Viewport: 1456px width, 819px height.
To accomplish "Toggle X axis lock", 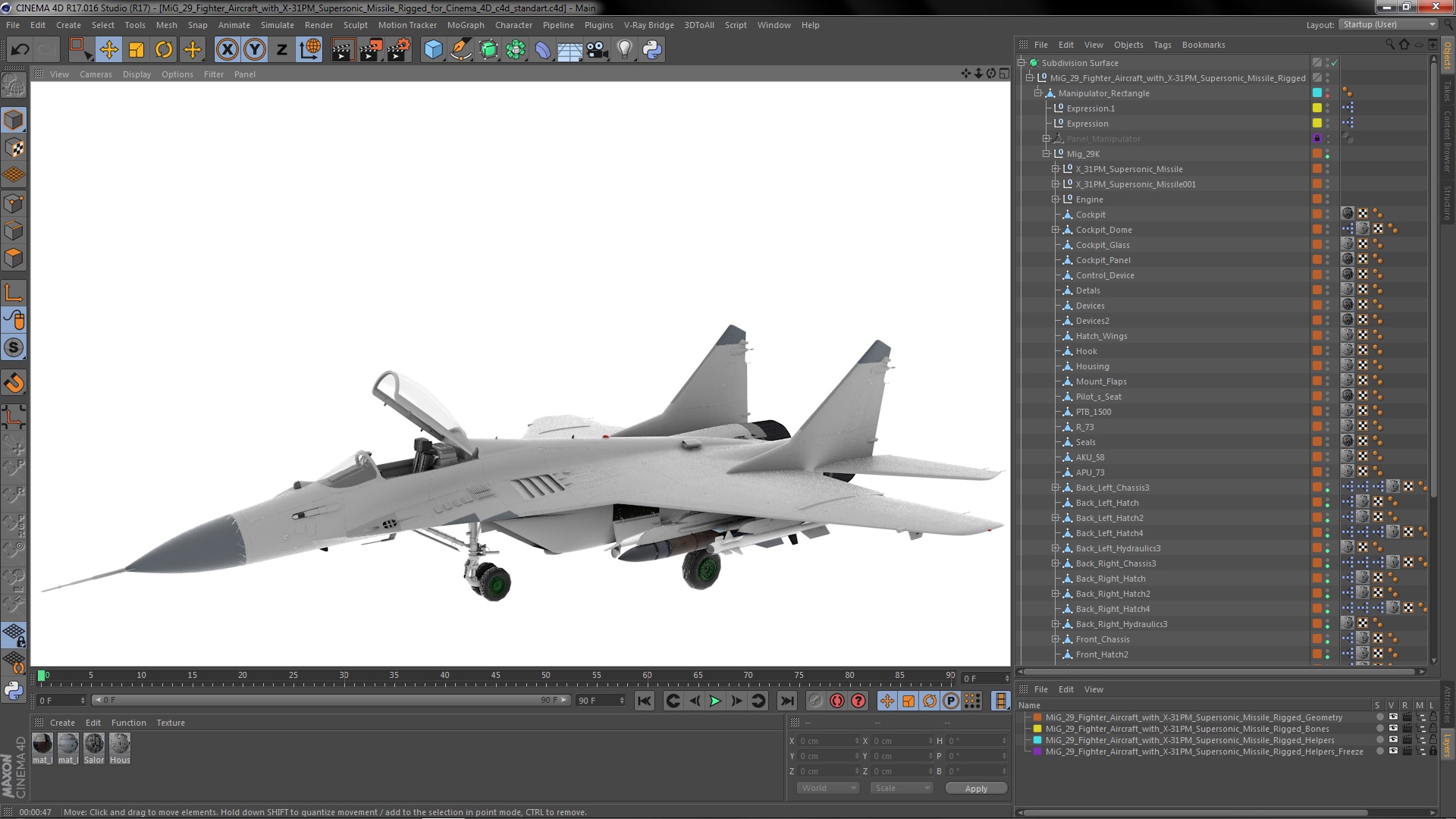I will (227, 50).
